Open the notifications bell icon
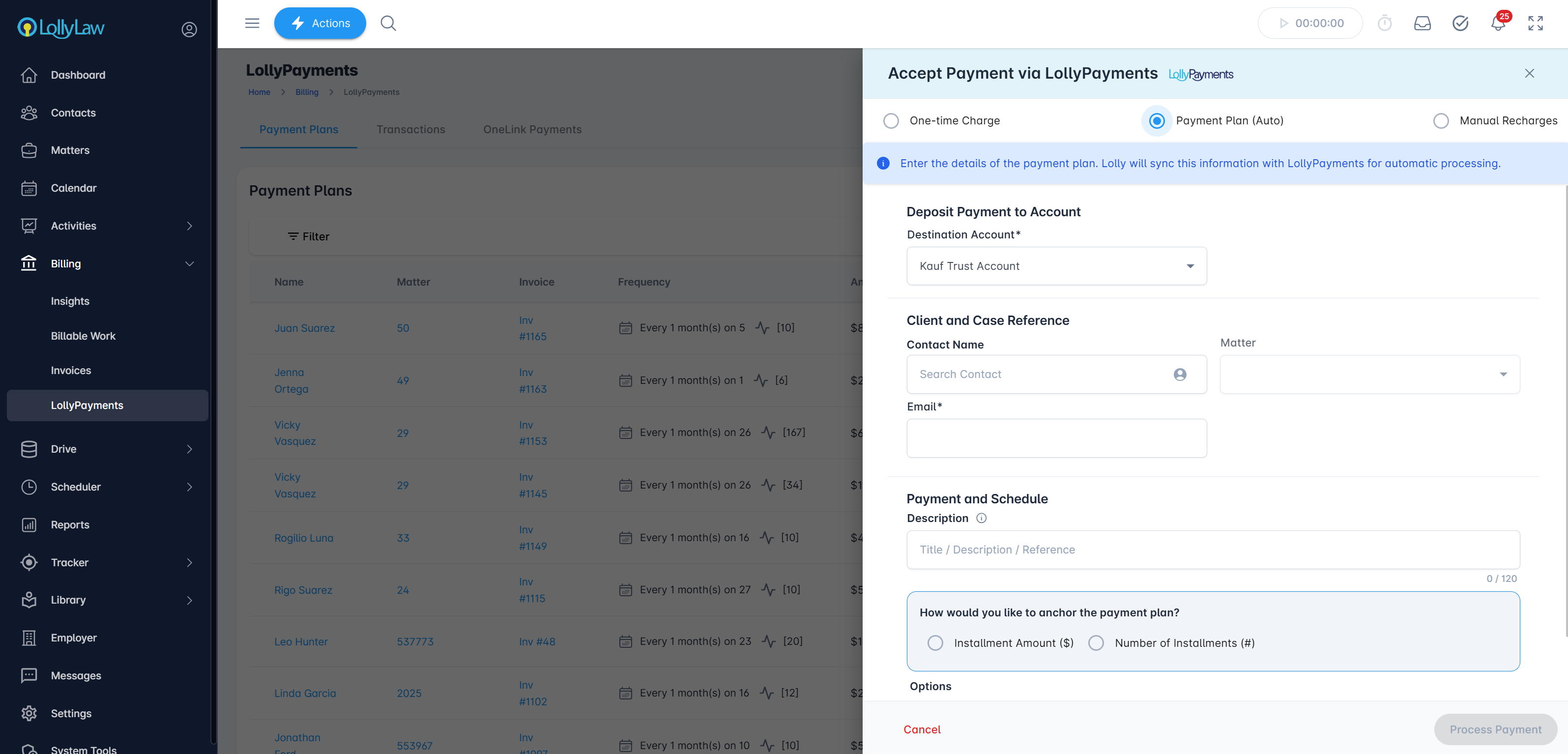This screenshot has height=754, width=1568. pyautogui.click(x=1497, y=23)
